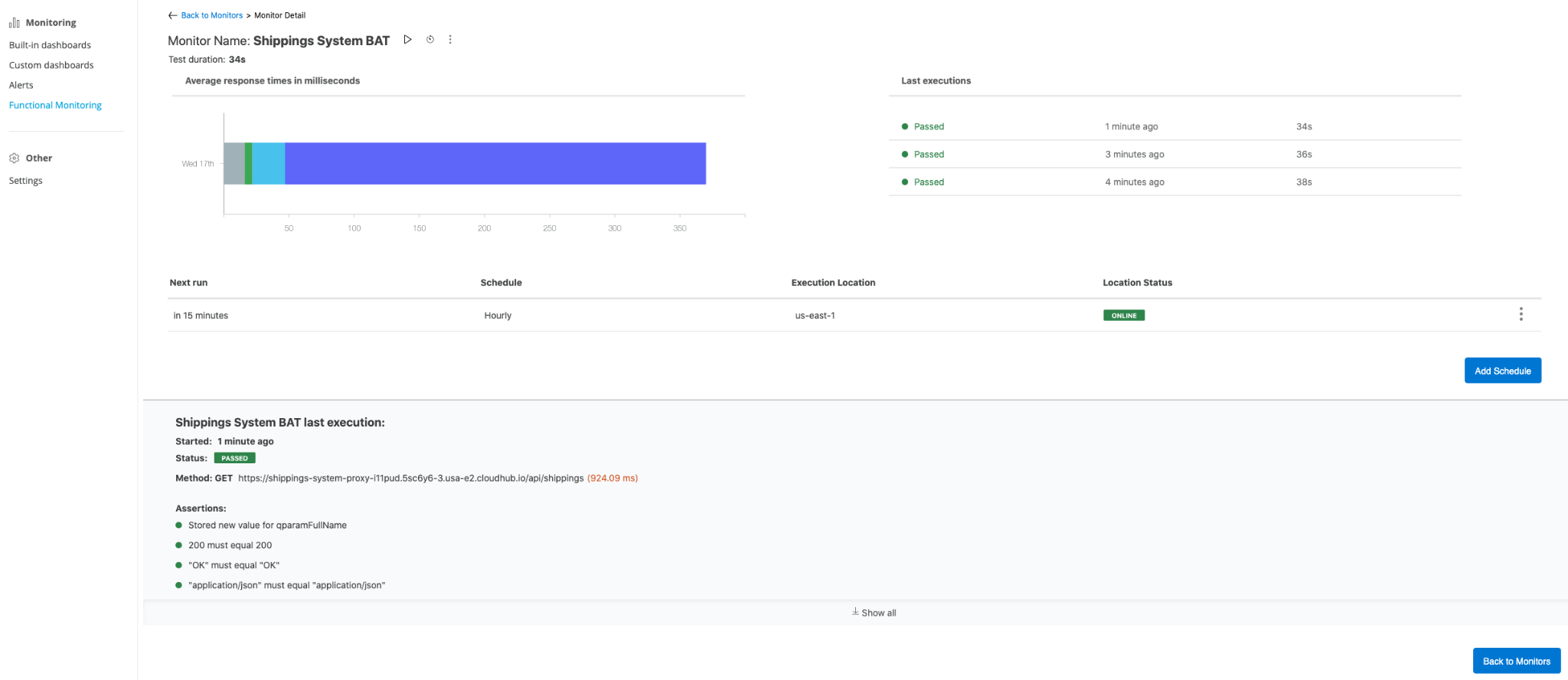Click the back arrow icon in breadcrumb
Screen dimensions: 1568x680
172,15
